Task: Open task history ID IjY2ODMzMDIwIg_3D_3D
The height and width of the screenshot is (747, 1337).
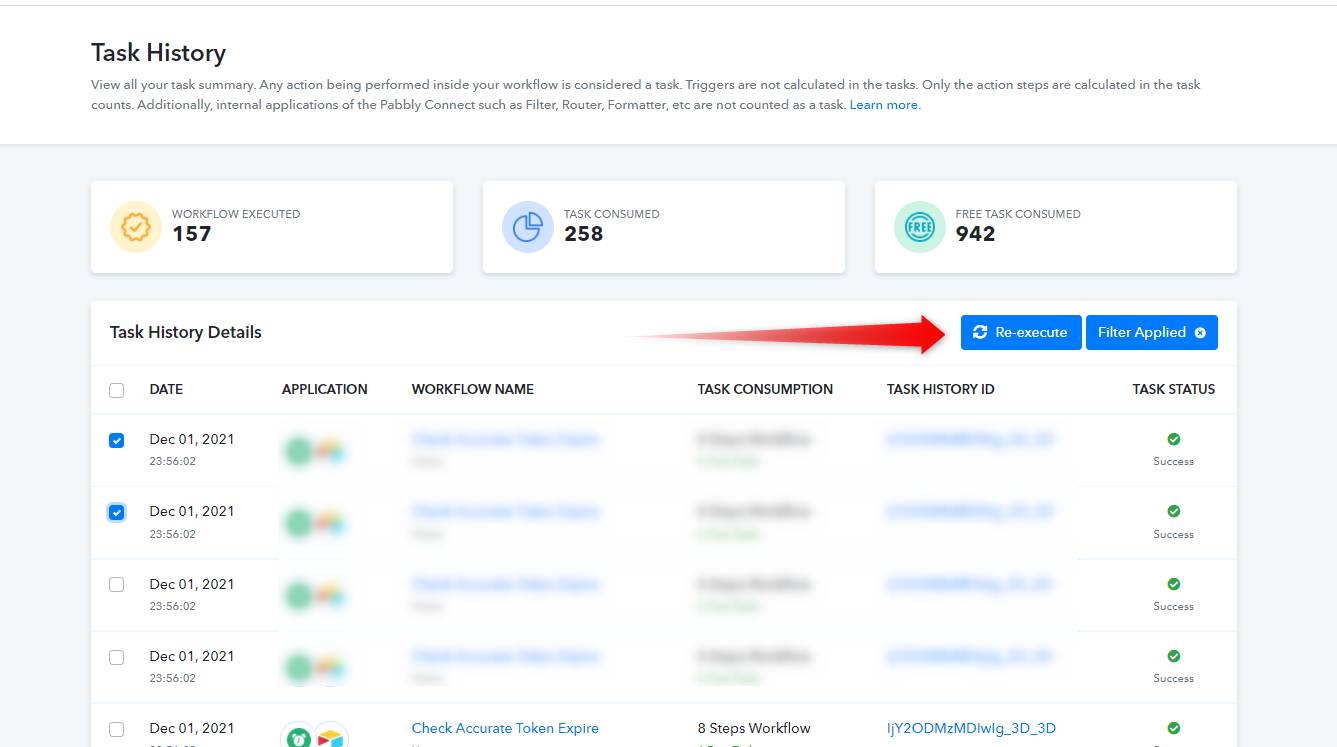Action: point(971,728)
